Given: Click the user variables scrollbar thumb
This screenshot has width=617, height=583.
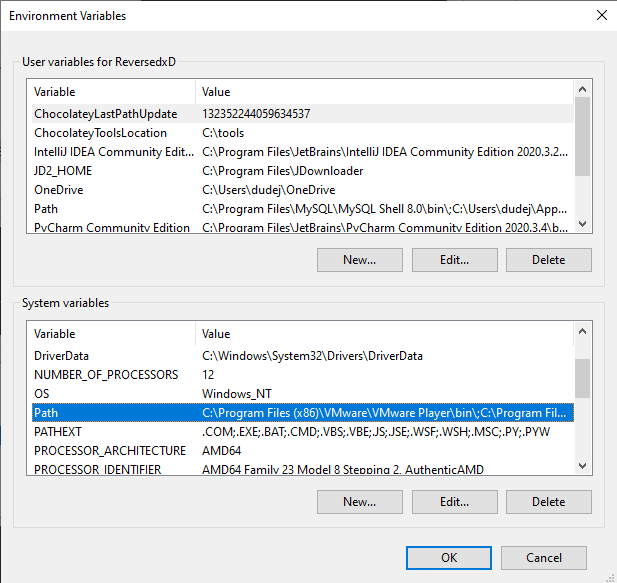Looking at the screenshot, I should (582, 136).
